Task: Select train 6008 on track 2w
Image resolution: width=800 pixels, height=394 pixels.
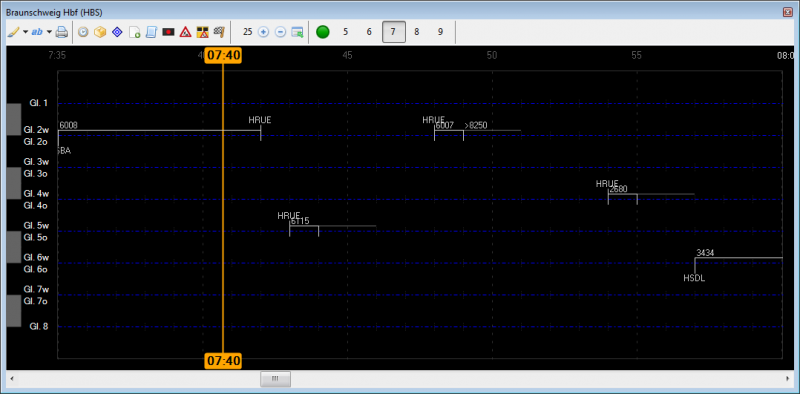Action: click(x=68, y=126)
